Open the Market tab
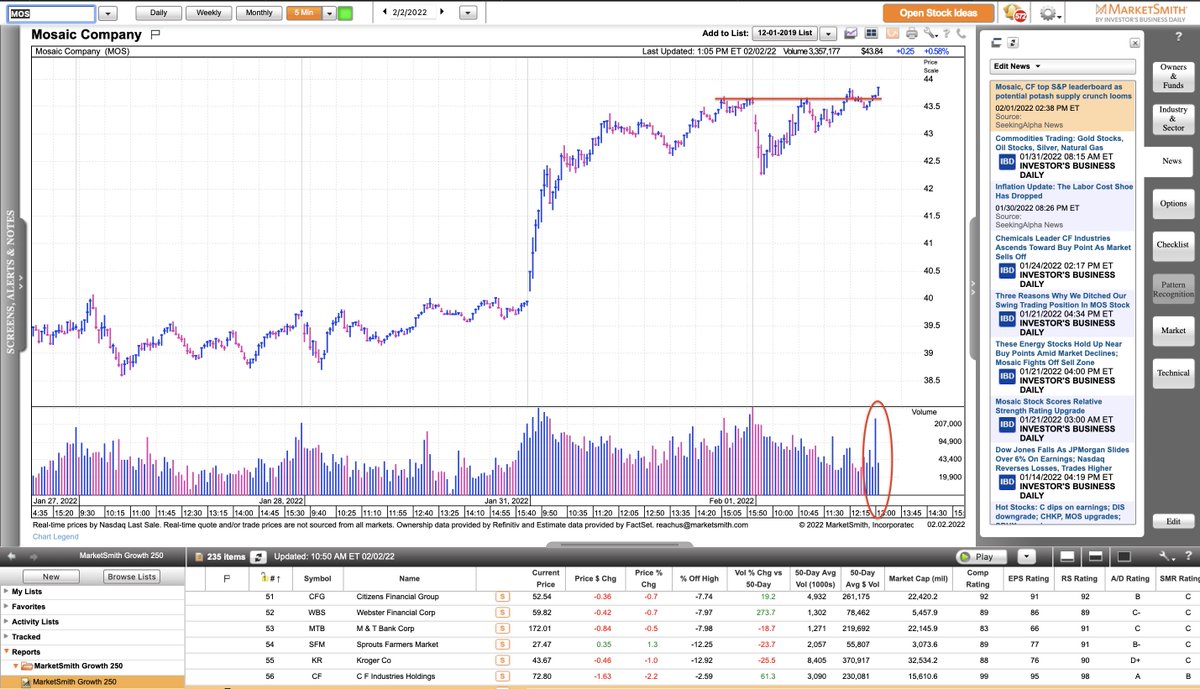 pos(1173,330)
